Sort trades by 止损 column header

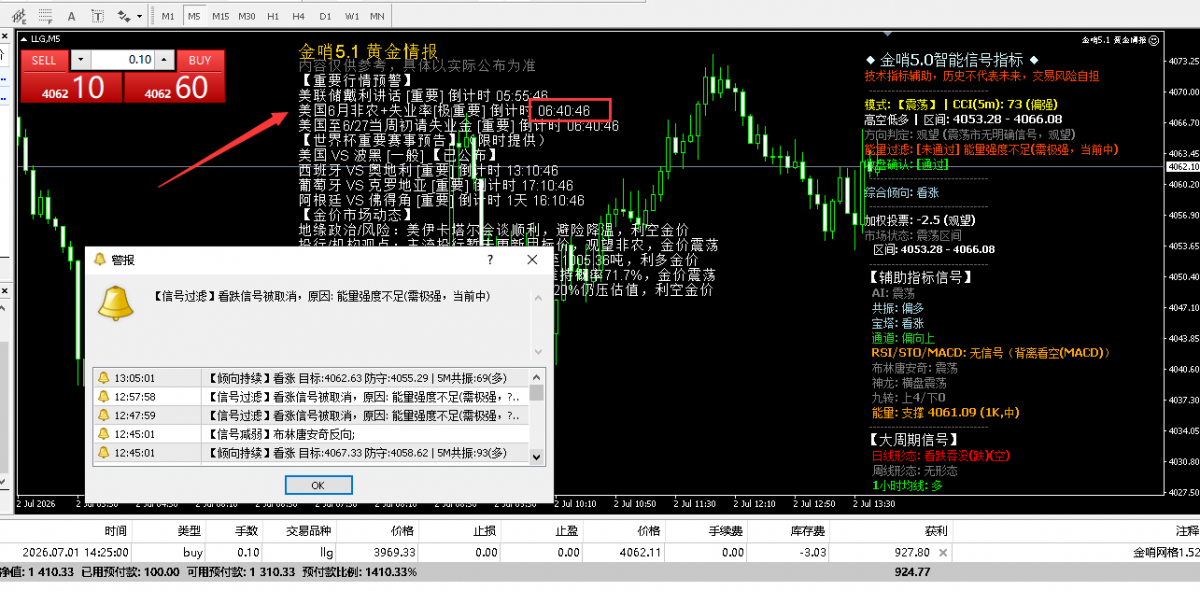tap(485, 531)
